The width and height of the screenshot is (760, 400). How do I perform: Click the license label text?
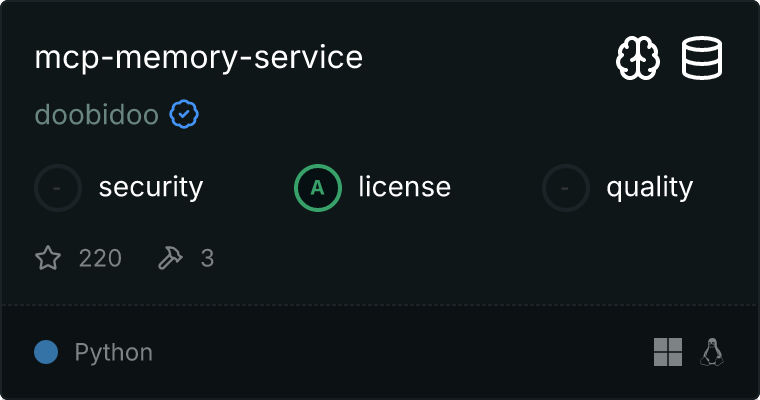click(404, 187)
